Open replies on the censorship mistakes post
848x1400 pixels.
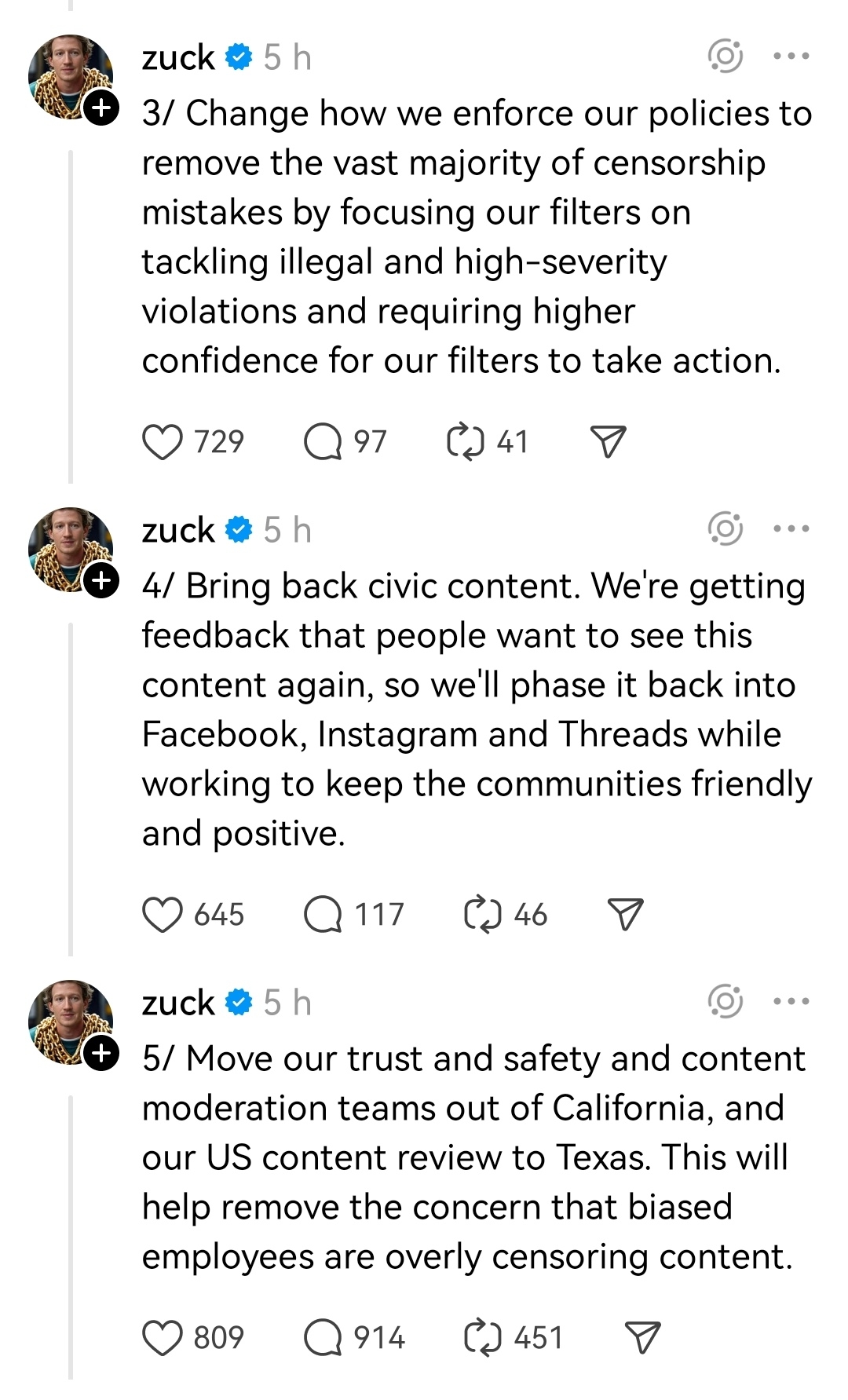[323, 442]
